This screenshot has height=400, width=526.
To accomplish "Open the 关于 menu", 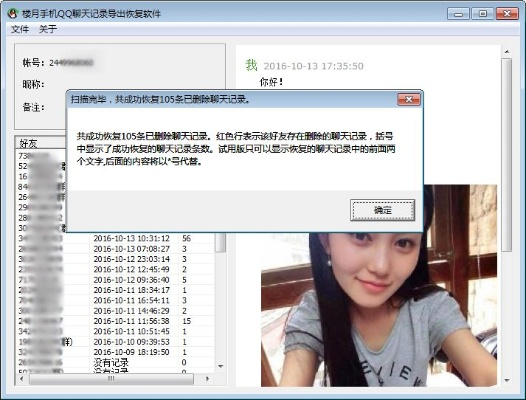I will point(48,29).
